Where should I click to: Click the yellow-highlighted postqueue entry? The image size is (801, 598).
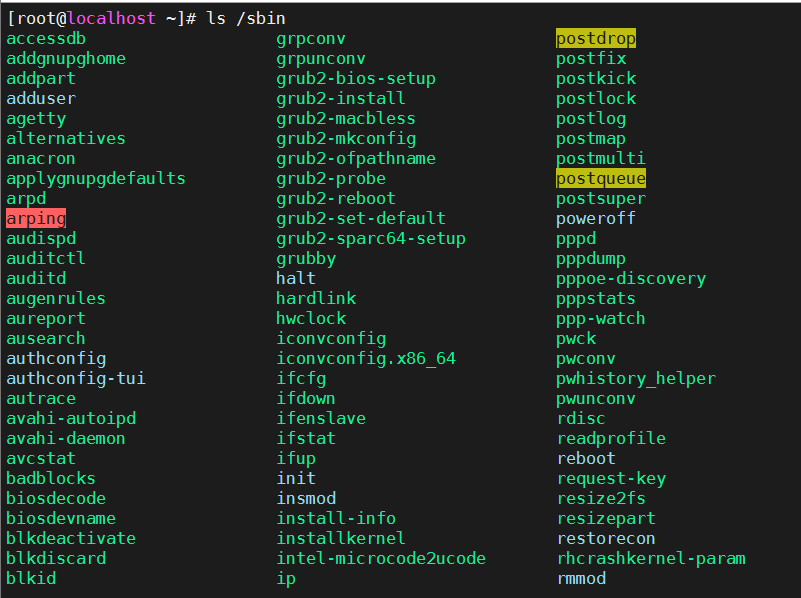[600, 178]
